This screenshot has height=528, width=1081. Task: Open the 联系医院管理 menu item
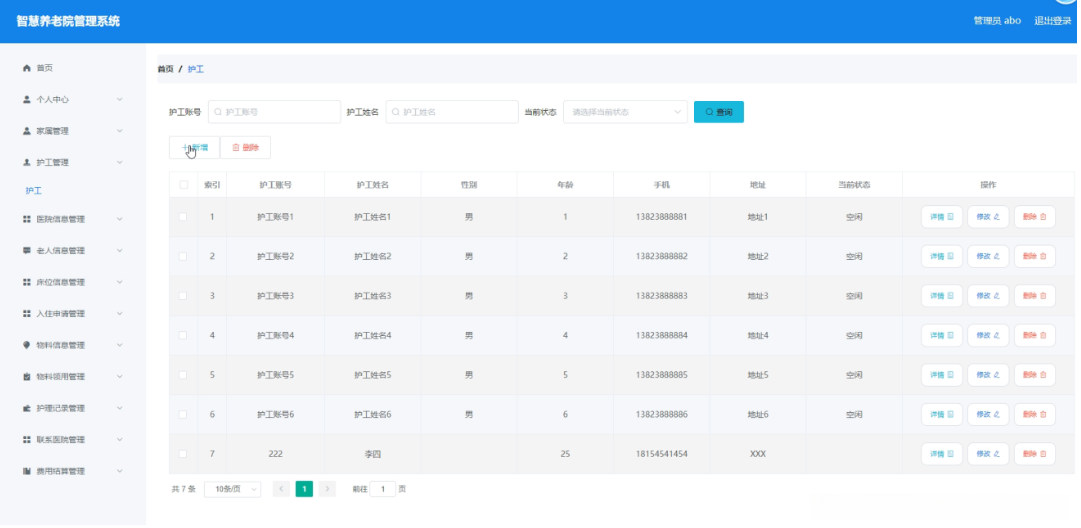tap(72, 440)
